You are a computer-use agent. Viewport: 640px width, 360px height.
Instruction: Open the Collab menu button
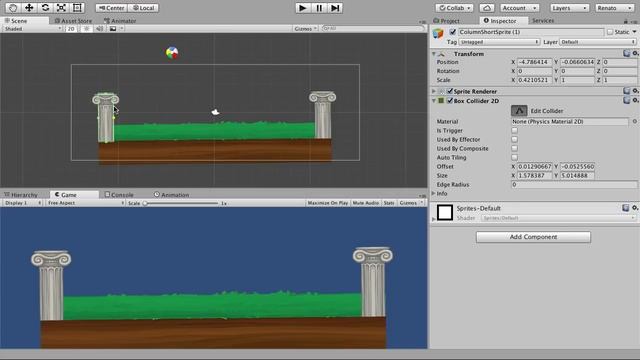pyautogui.click(x=454, y=8)
